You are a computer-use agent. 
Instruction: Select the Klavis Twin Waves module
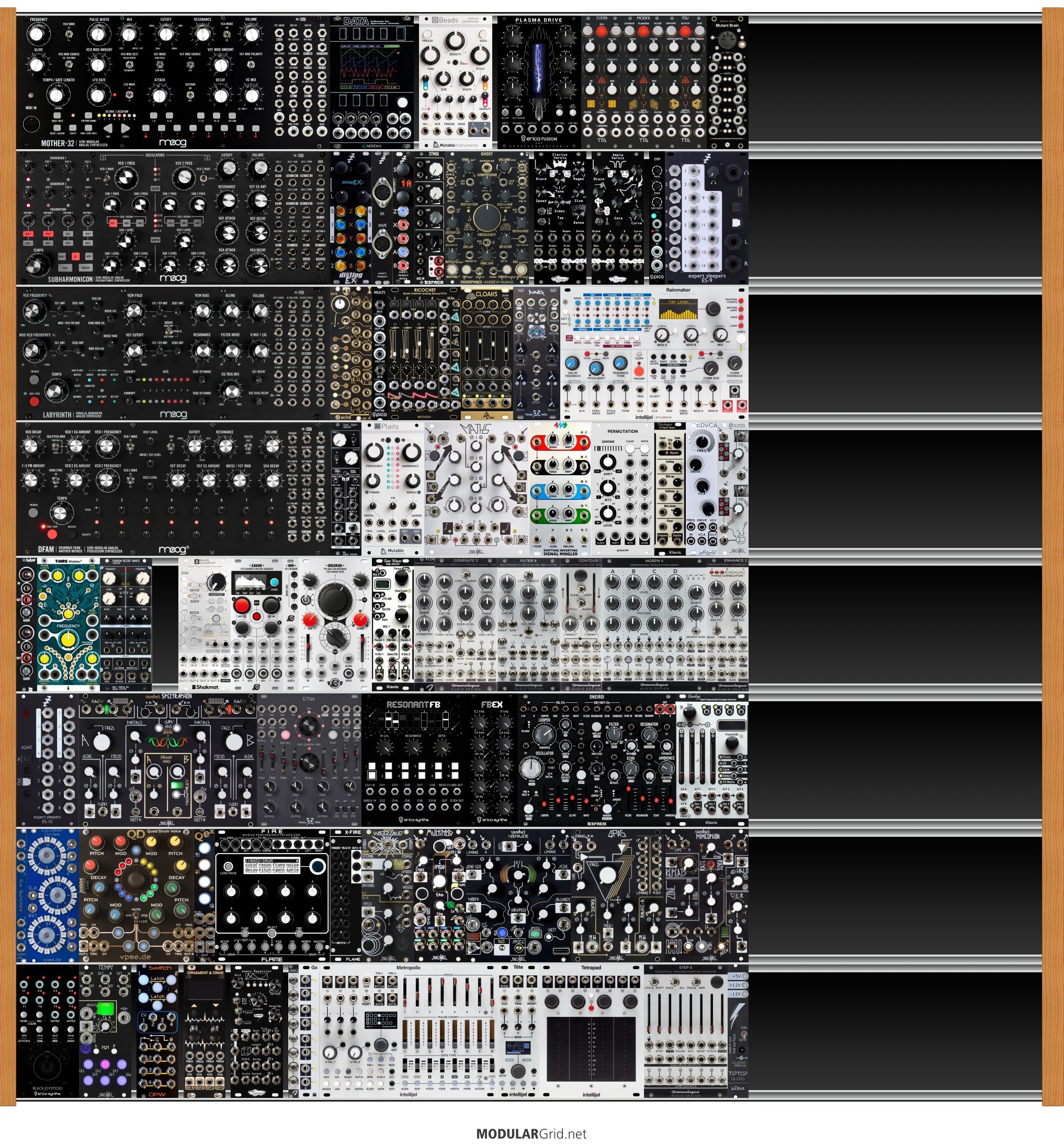[393, 624]
